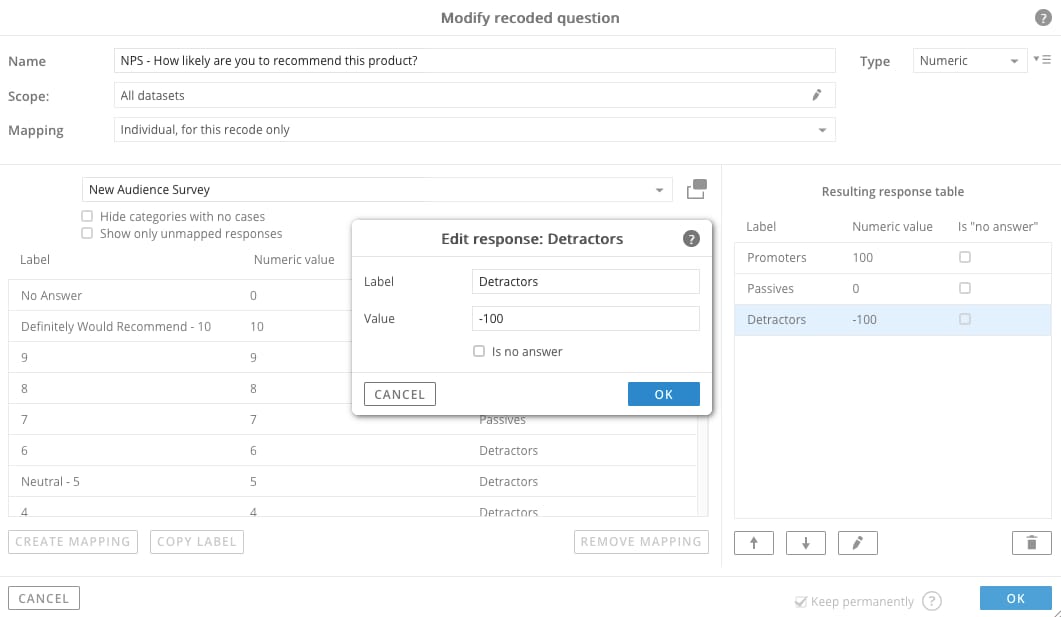Screen dimensions: 1061x617
Task: Click OK in Edit response dialog
Action: [x=663, y=394]
